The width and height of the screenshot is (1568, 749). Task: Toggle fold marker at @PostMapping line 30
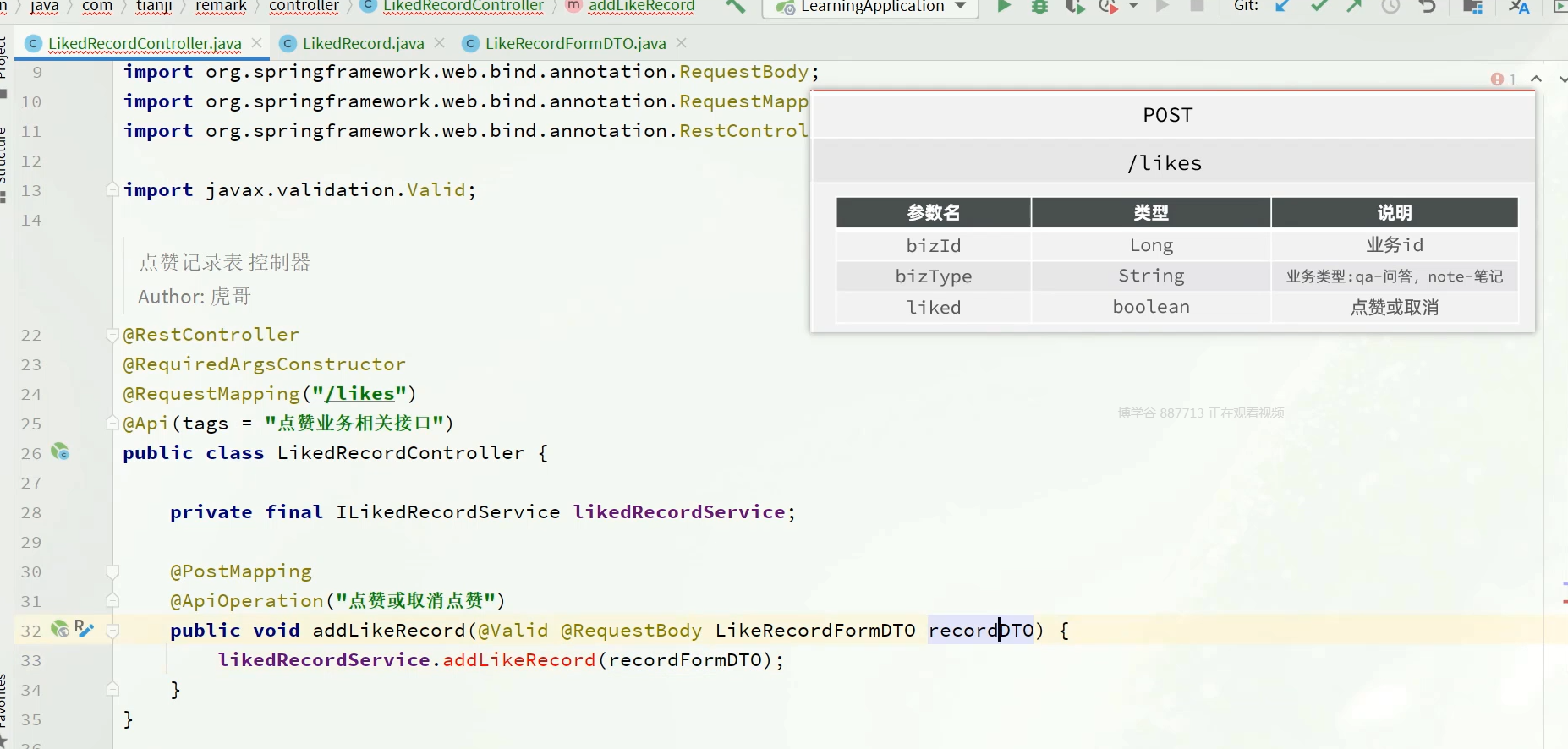tap(112, 571)
